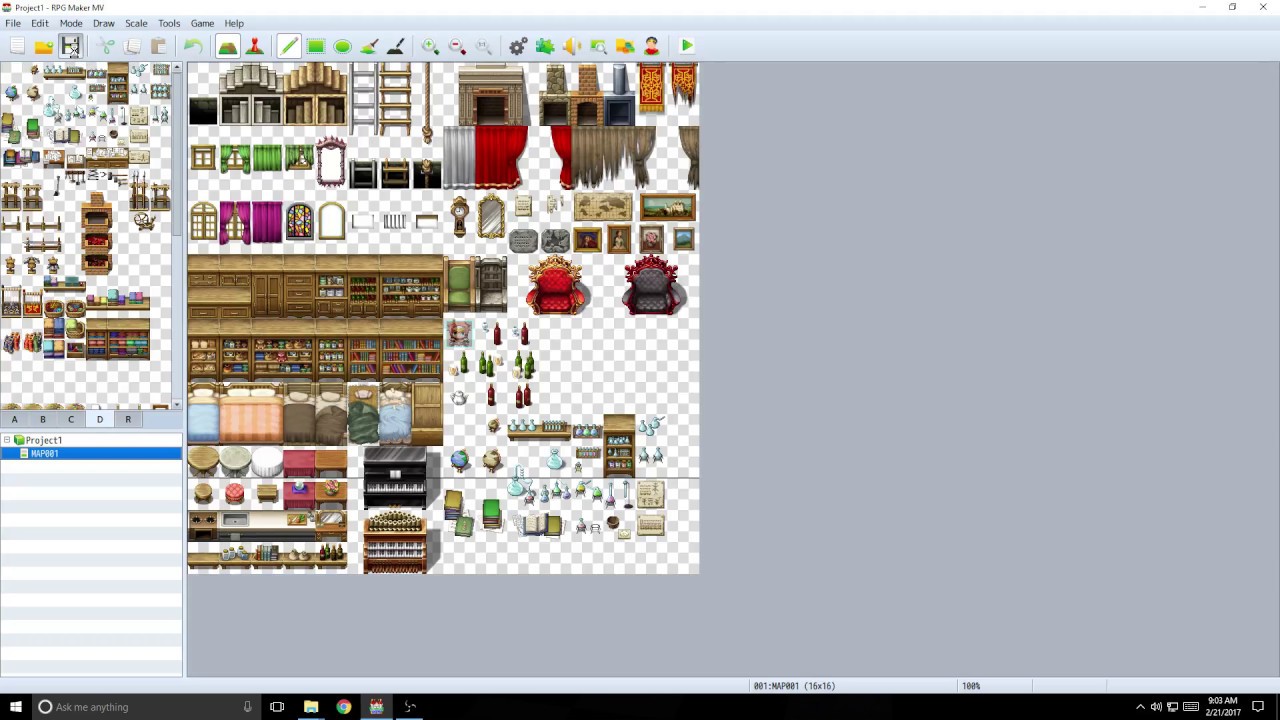
Task: Start Playtest with green arrow
Action: click(x=687, y=46)
